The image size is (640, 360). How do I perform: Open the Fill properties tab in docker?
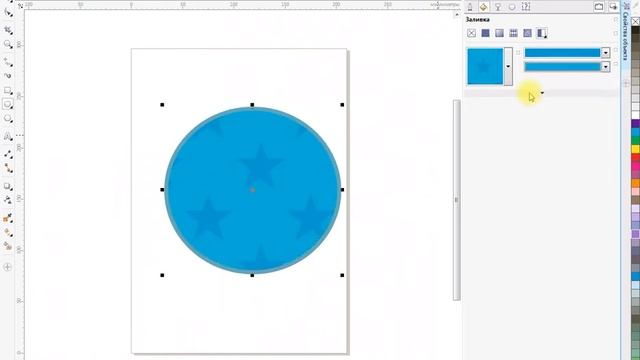(x=484, y=7)
